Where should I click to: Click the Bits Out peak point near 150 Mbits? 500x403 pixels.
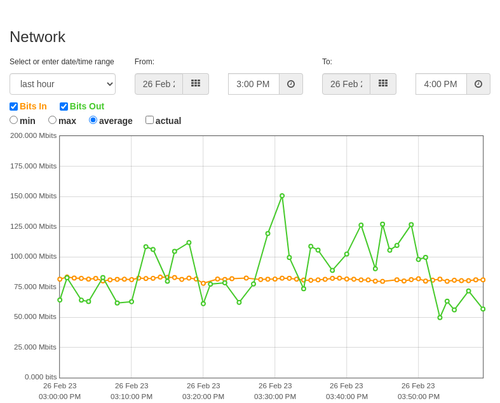[x=282, y=196]
